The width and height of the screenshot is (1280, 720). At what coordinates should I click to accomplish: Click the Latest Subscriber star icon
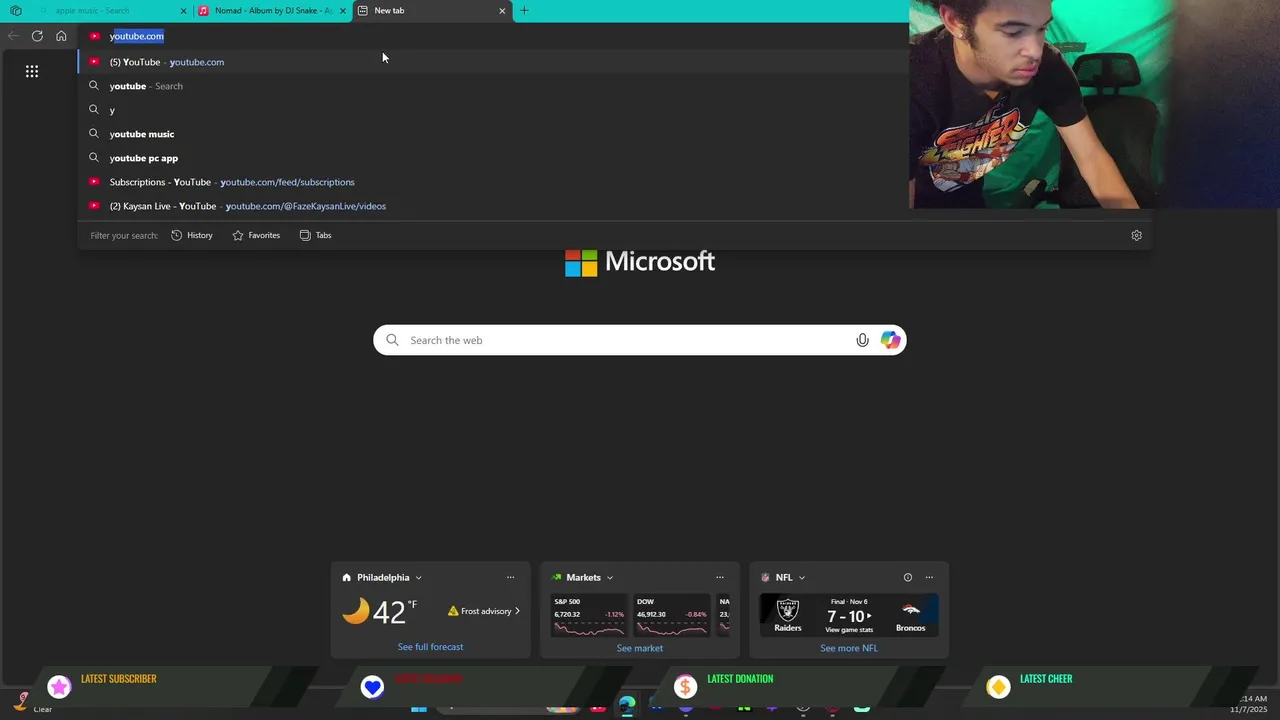59,686
